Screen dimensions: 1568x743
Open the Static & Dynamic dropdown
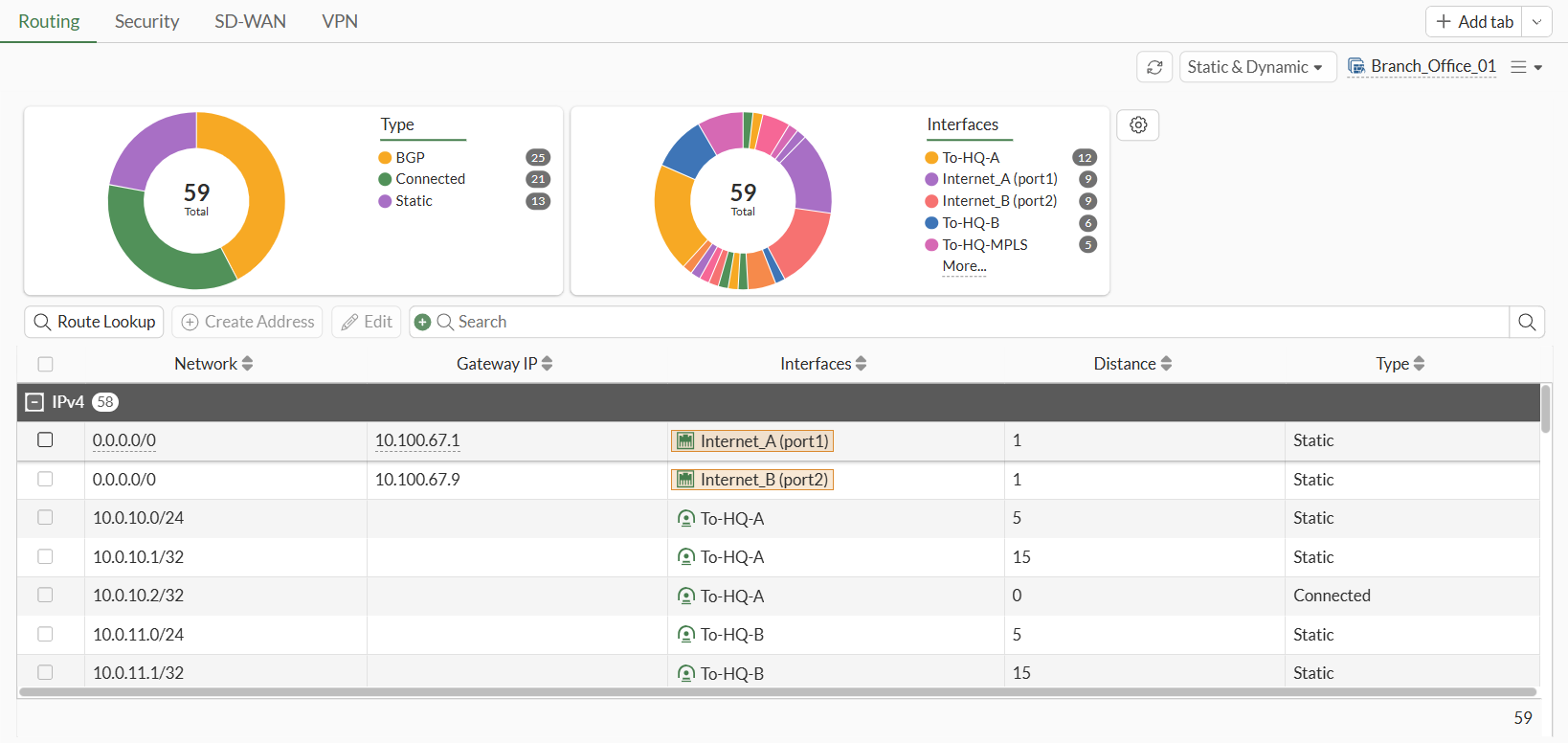[x=1257, y=67]
